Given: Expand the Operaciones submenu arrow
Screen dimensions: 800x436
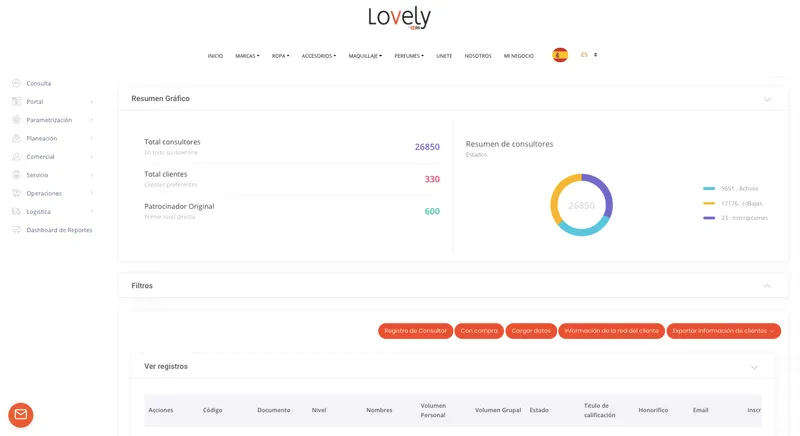Looking at the screenshot, I should tap(92, 193).
